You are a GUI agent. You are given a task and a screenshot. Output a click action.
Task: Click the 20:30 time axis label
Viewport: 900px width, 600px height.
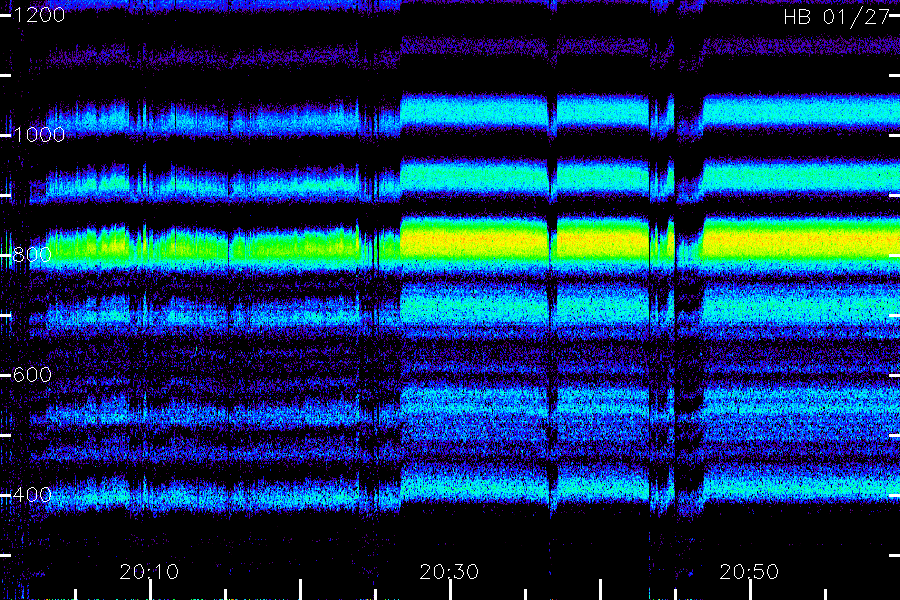pos(449,572)
